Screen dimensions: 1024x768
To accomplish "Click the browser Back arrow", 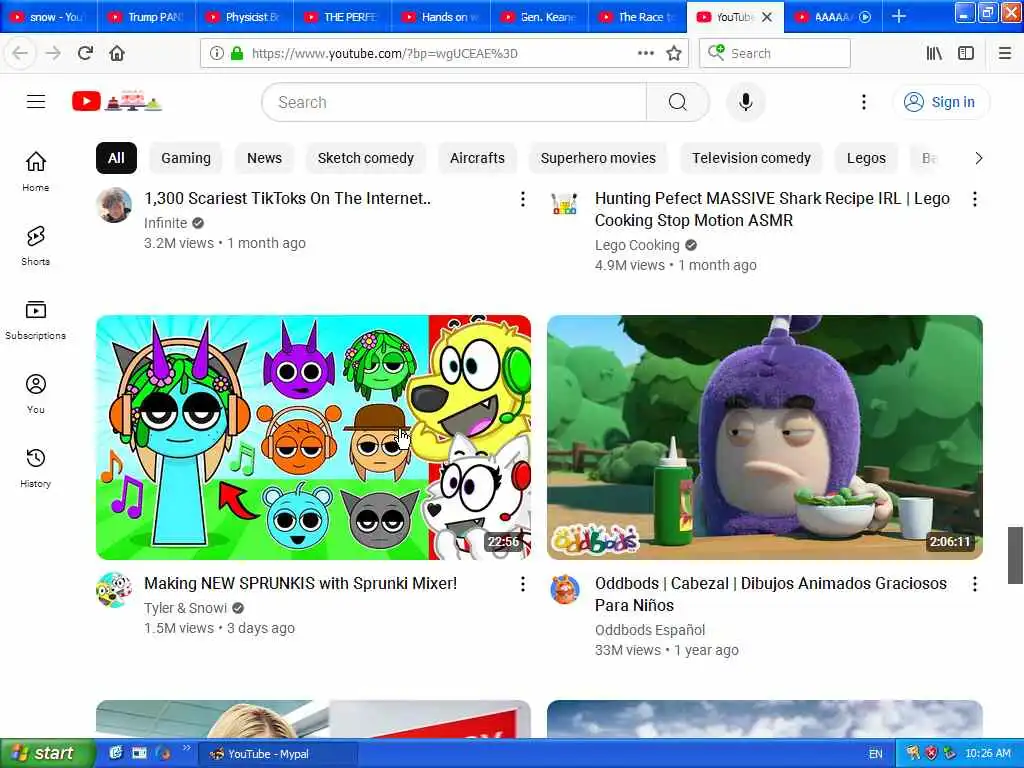I will click(x=20, y=53).
